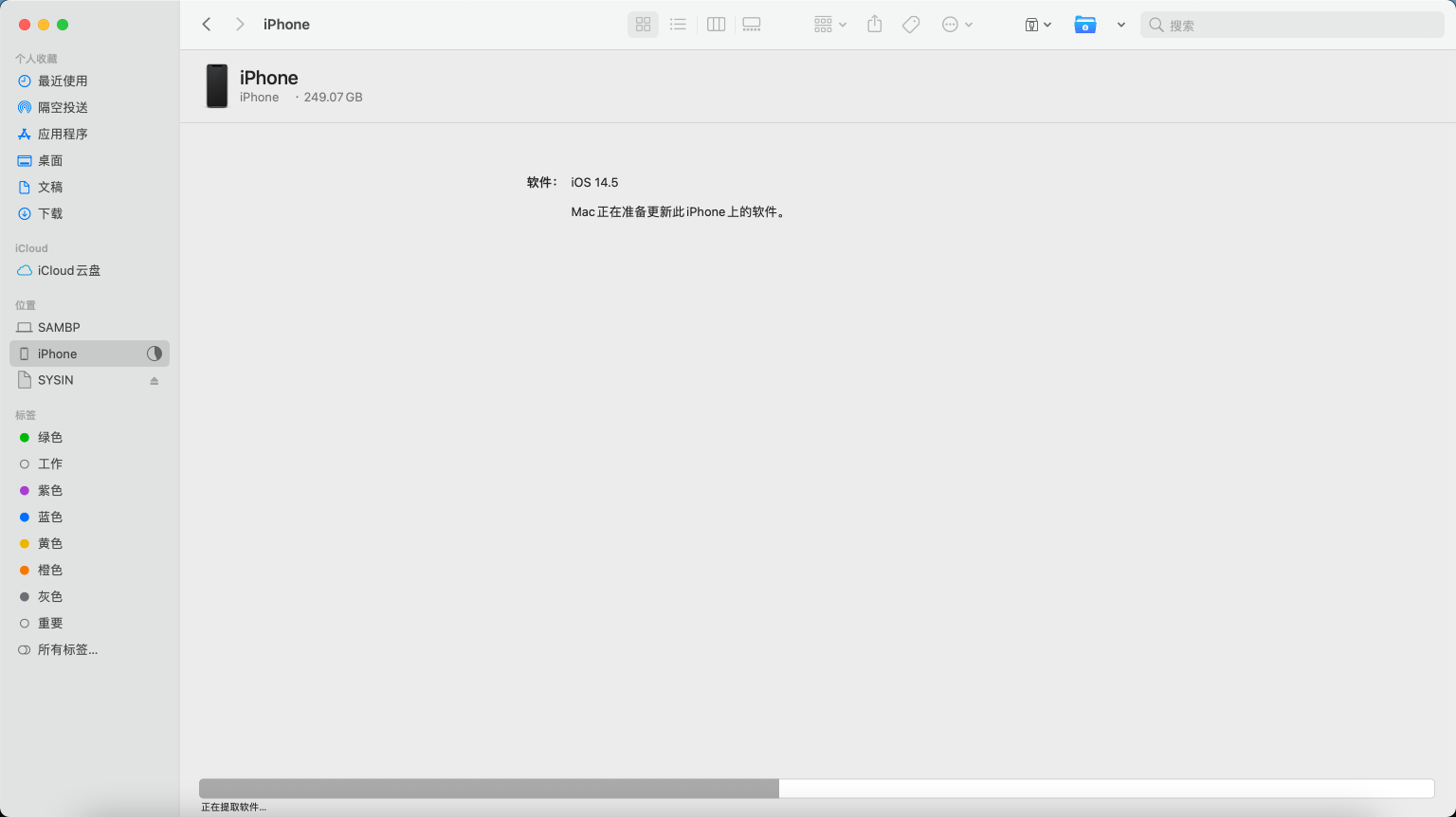Go forward with the right chevron

[240, 25]
